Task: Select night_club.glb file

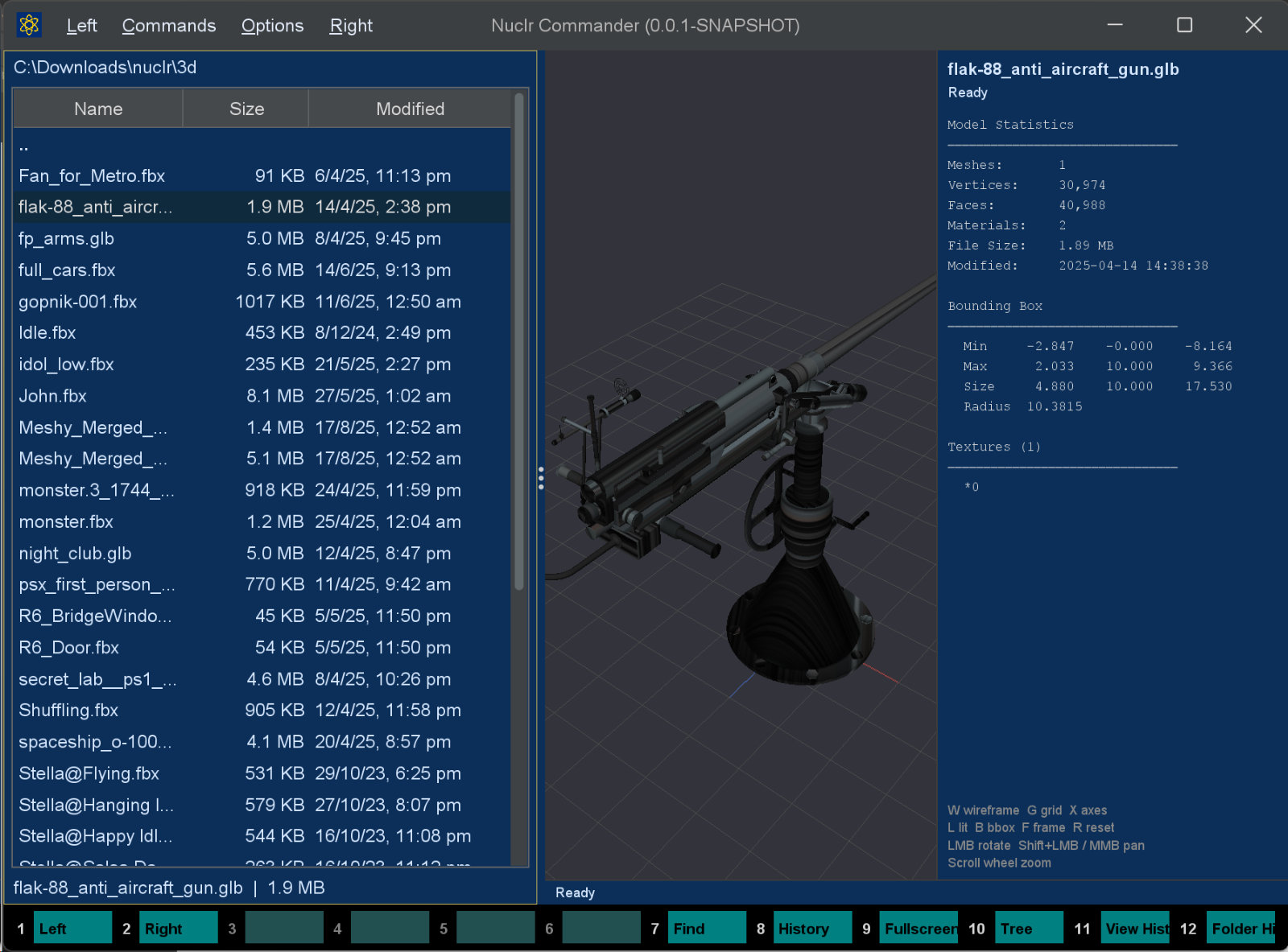Action: (262, 554)
